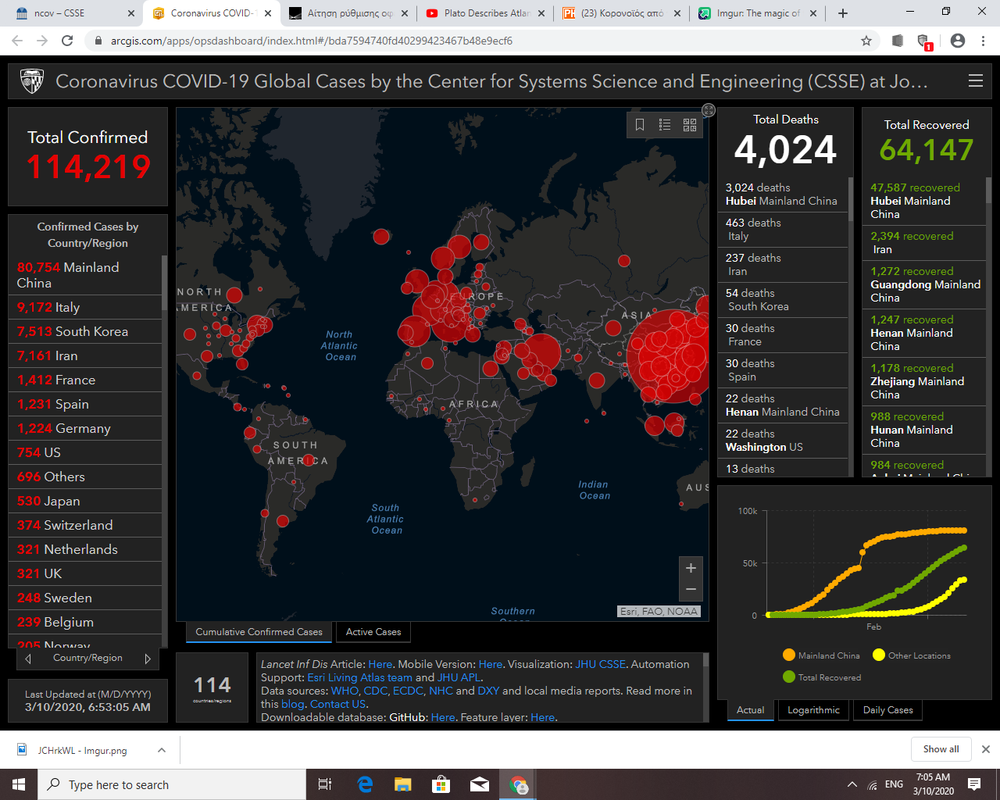Select 7,513 South Korea in country list

pyautogui.click(x=85, y=332)
